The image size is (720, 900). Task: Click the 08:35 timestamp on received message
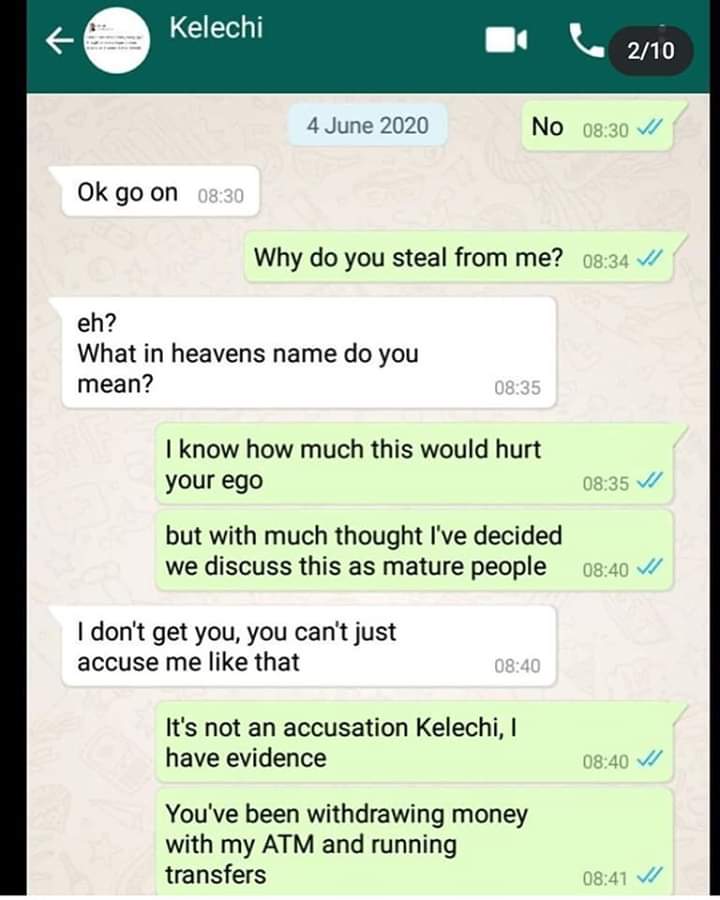point(517,388)
